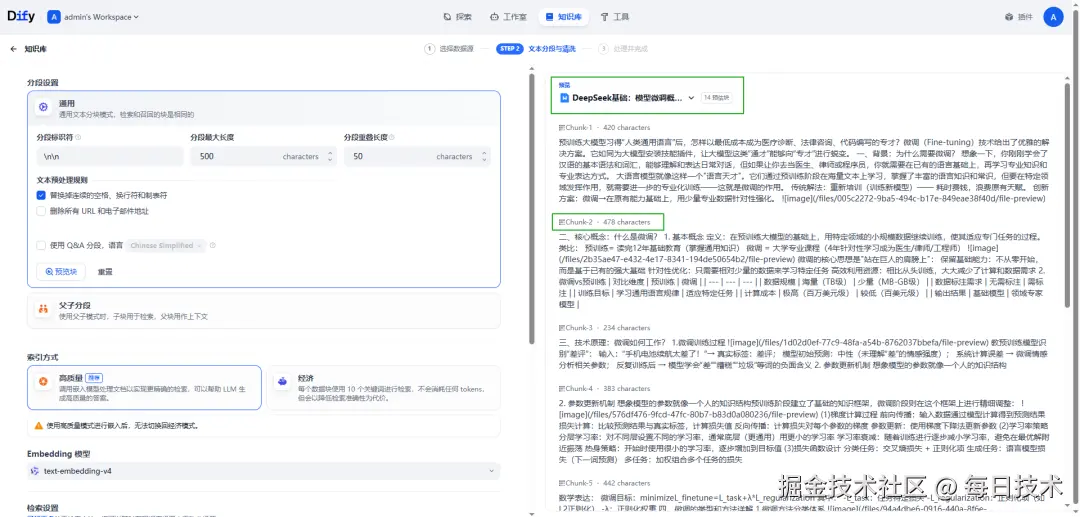Select the 父子分段 mode card
Viewport: 1080px width, 517px height.
click(263, 310)
